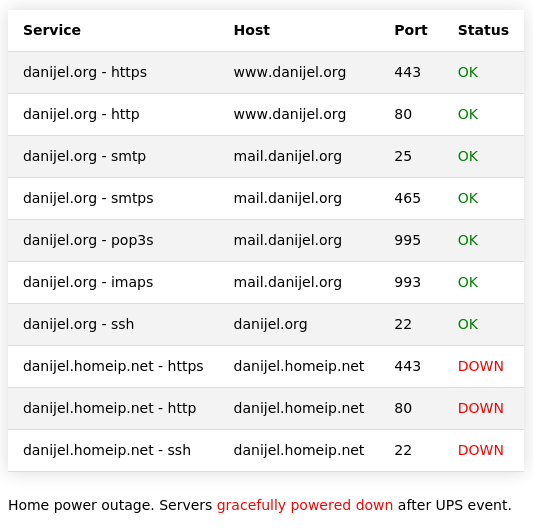
Task: Click port 22 in homeip.net ssh row
Action: (403, 450)
